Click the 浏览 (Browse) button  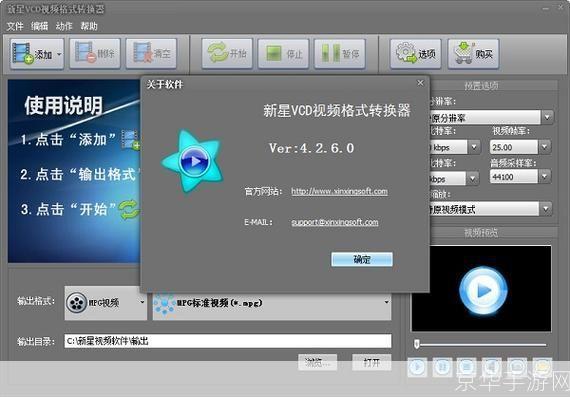(317, 362)
